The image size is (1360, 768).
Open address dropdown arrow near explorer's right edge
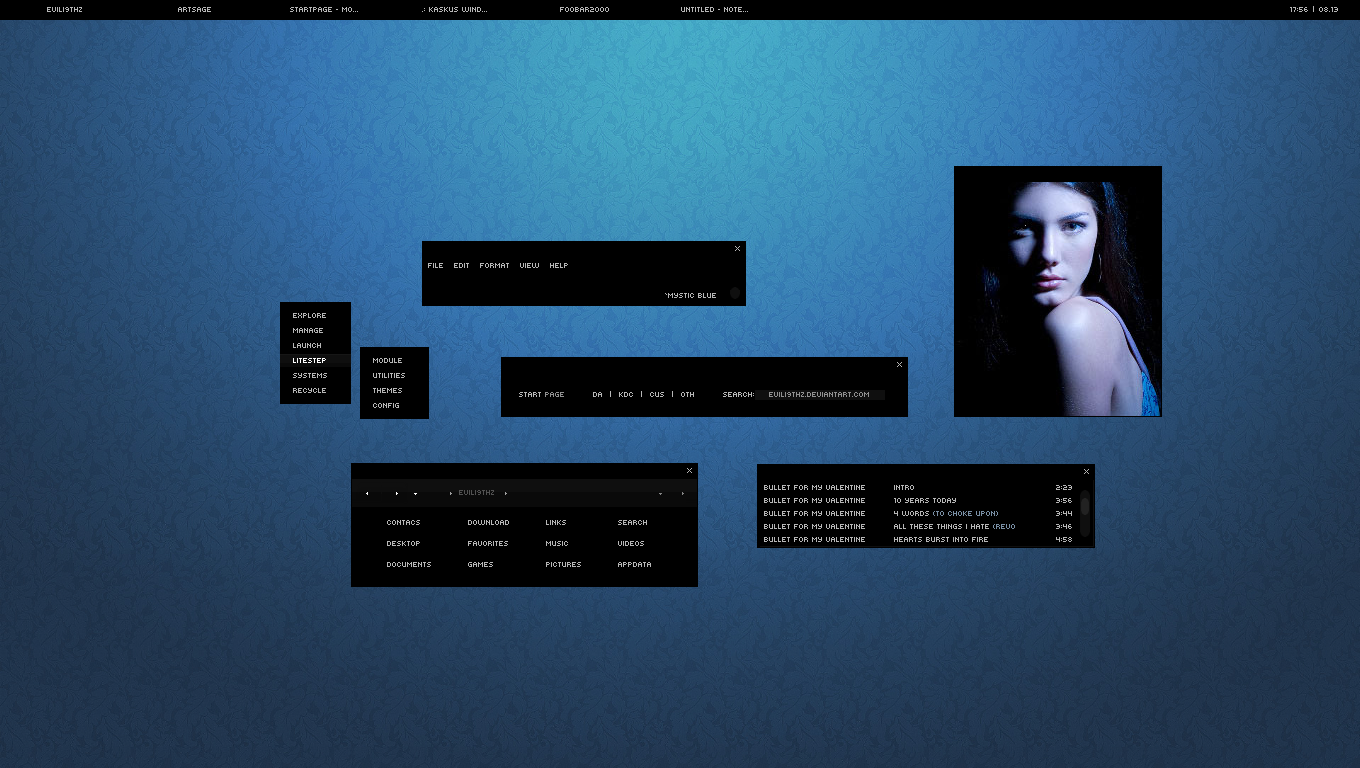660,493
